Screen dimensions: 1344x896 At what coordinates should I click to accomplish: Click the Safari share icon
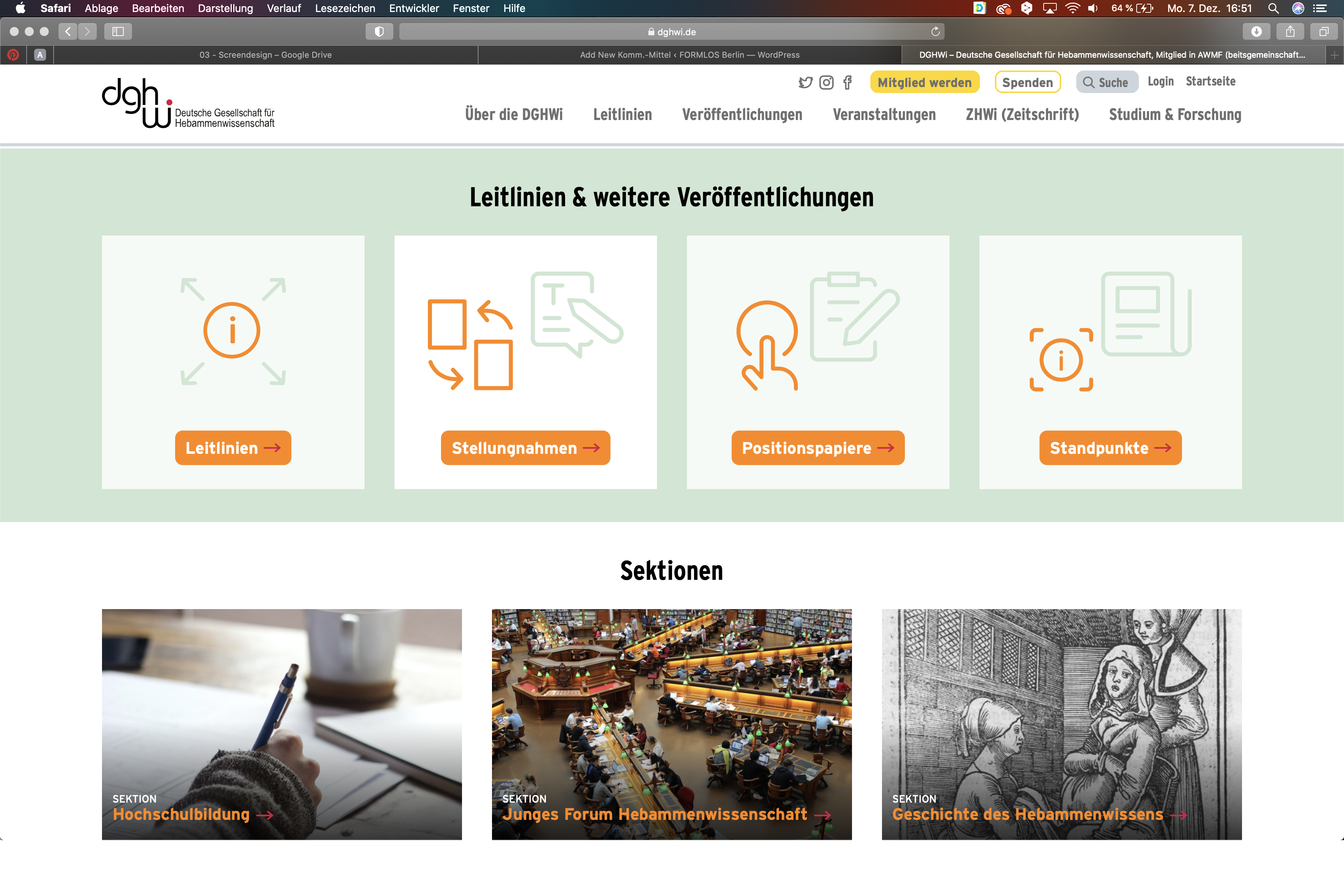(1290, 32)
